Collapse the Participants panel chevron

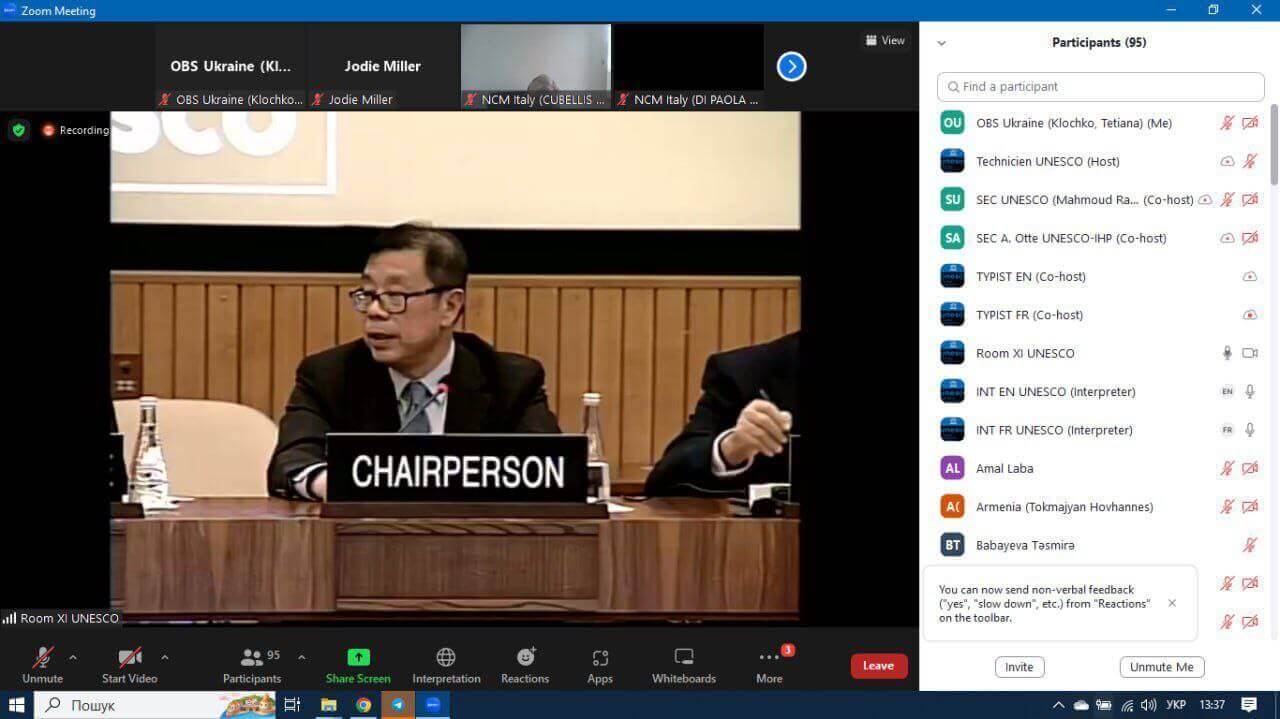[941, 43]
